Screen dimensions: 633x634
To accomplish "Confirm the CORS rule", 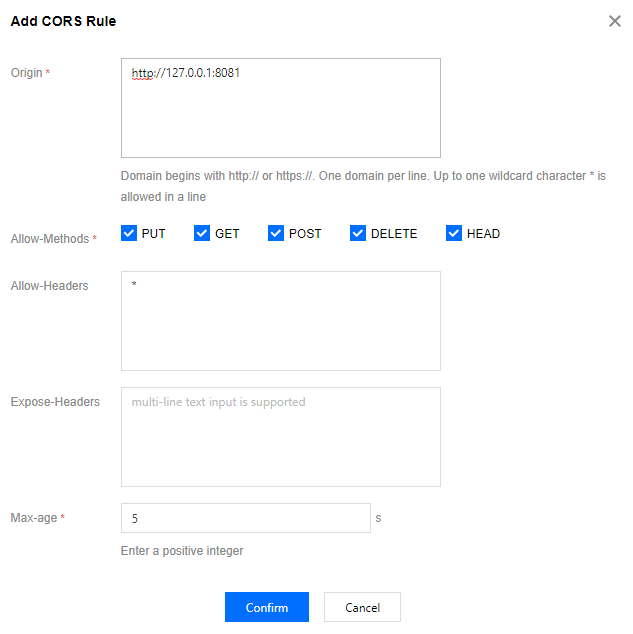I will click(267, 607).
